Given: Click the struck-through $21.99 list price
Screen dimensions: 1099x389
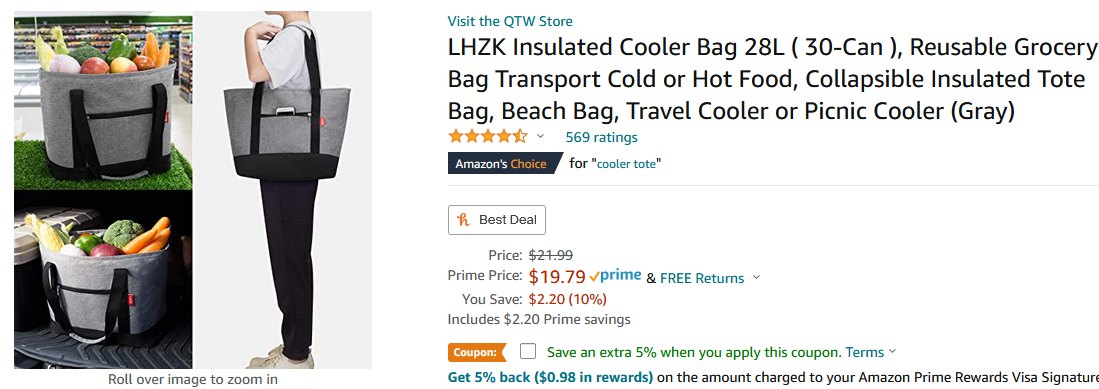Looking at the screenshot, I should click(x=551, y=255).
